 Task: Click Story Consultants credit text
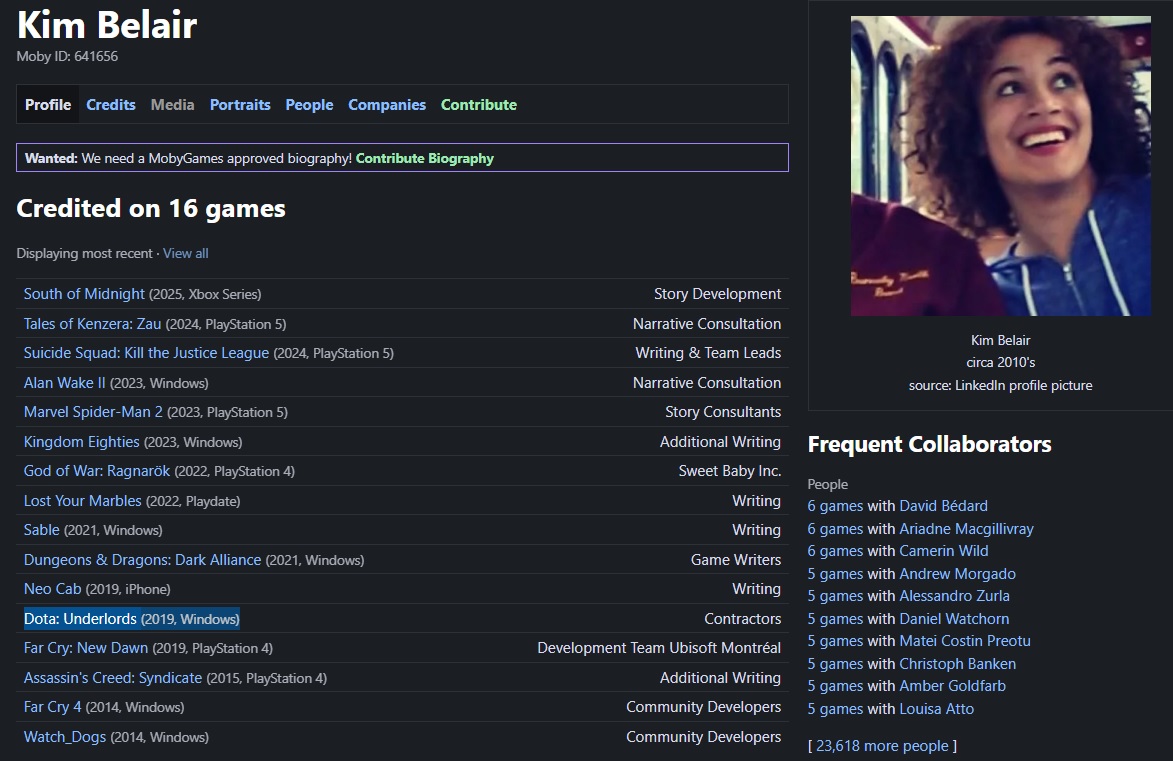pos(723,412)
